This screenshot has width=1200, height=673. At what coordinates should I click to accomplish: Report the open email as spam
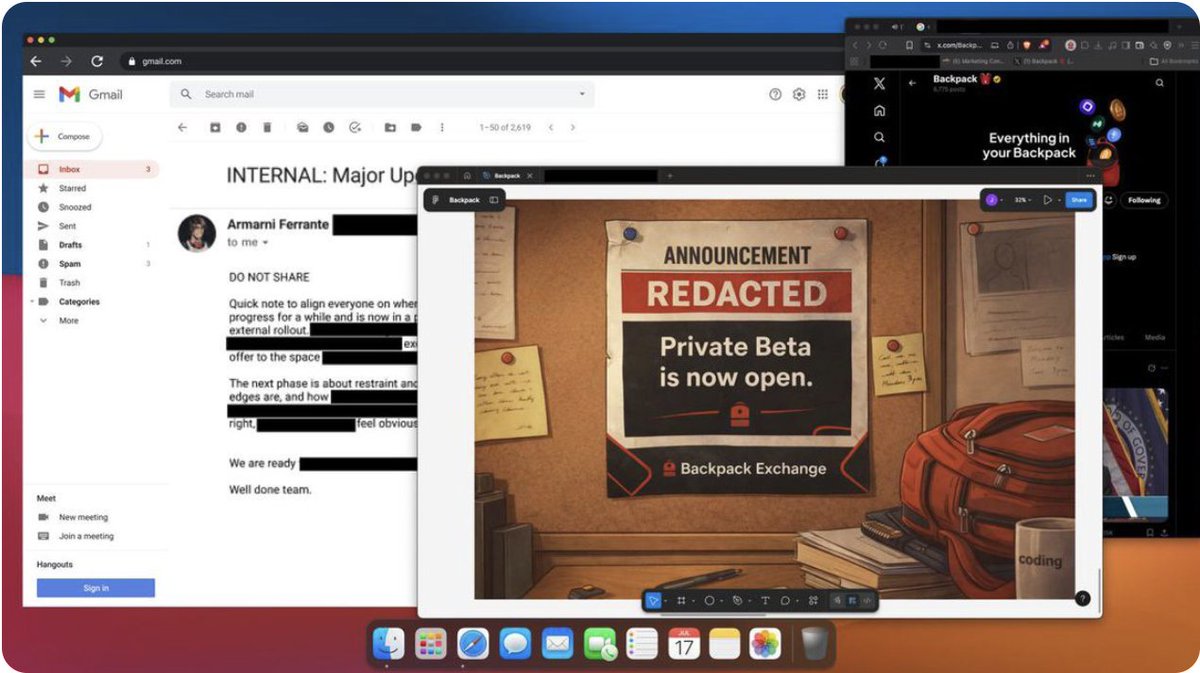pyautogui.click(x=241, y=127)
